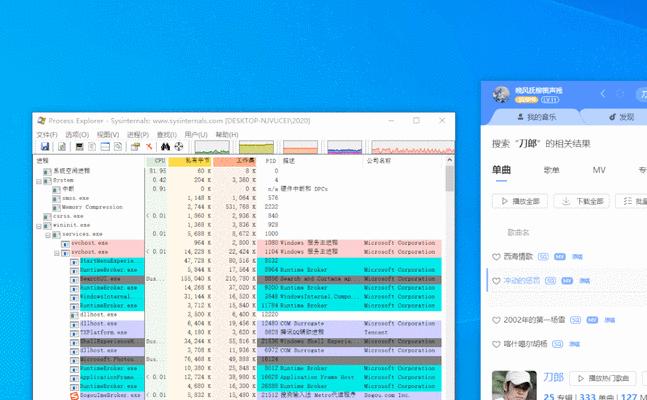The image size is (647, 400).
Task: Click the binoculars Find Handle or DLL icon
Action: 165,147
